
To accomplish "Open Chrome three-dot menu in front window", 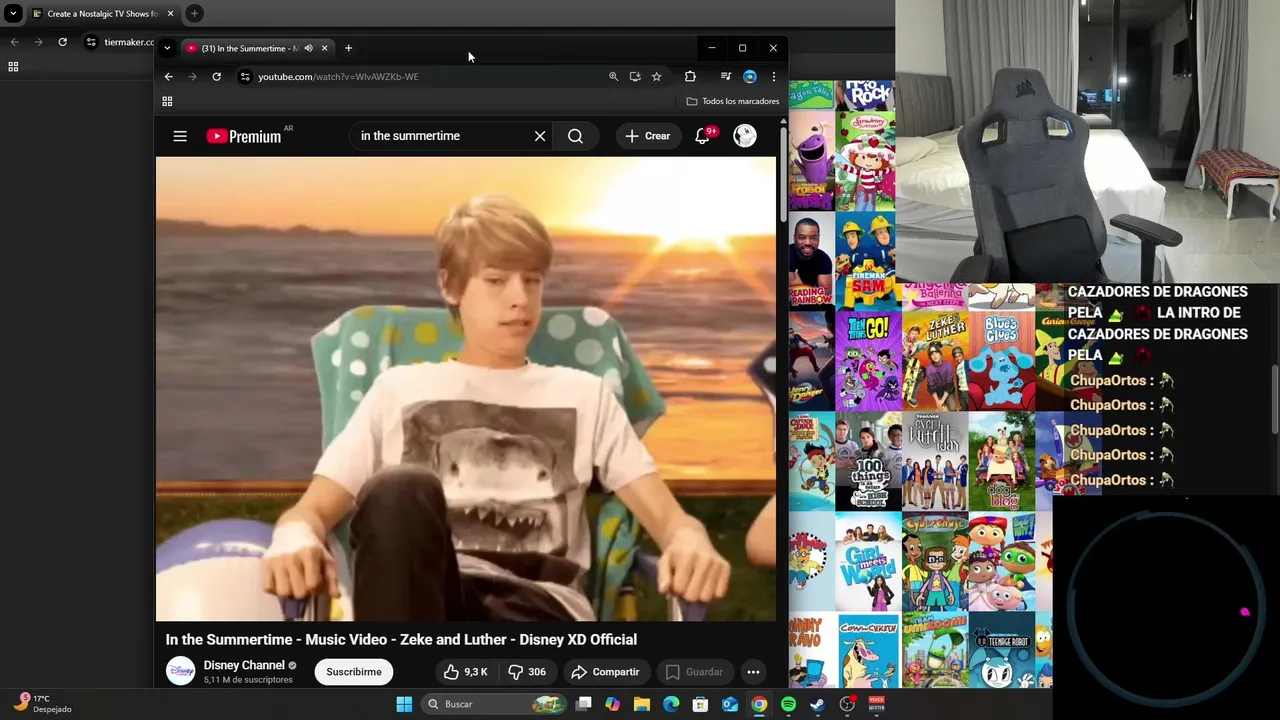I will [773, 76].
